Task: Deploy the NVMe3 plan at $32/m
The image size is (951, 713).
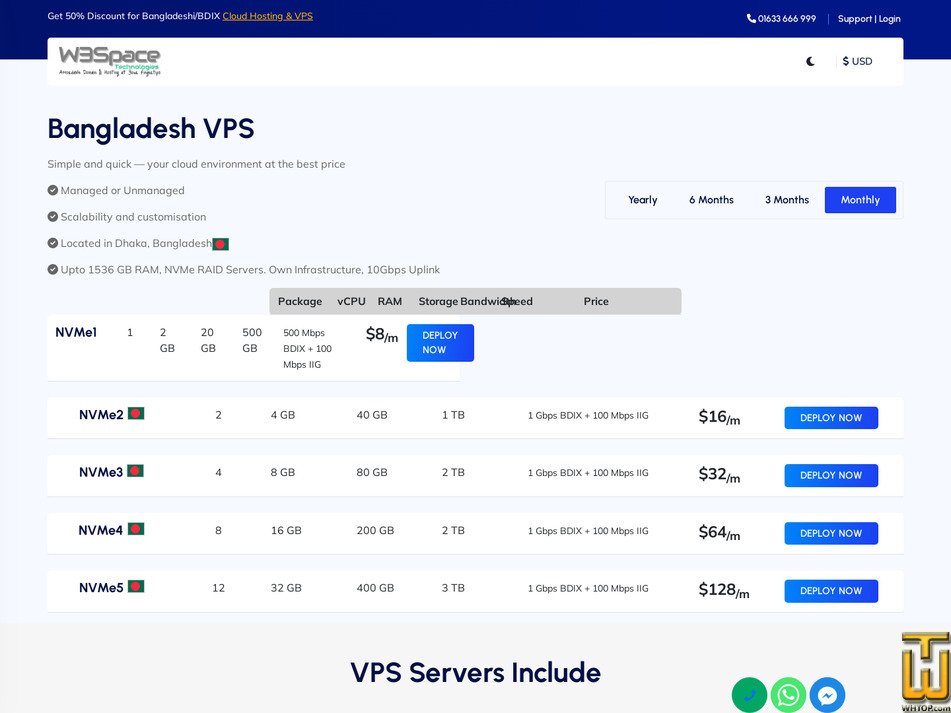Action: [831, 475]
